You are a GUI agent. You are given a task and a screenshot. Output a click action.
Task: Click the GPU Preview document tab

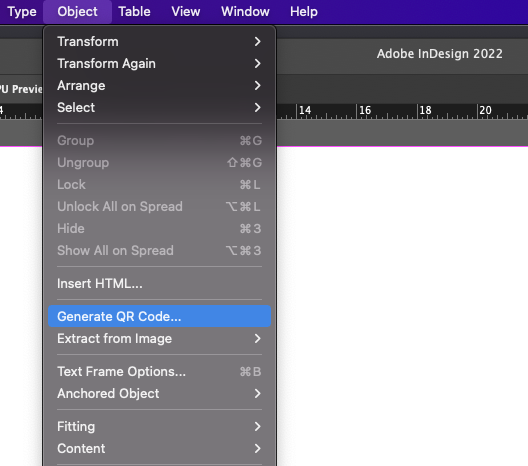pos(21,89)
